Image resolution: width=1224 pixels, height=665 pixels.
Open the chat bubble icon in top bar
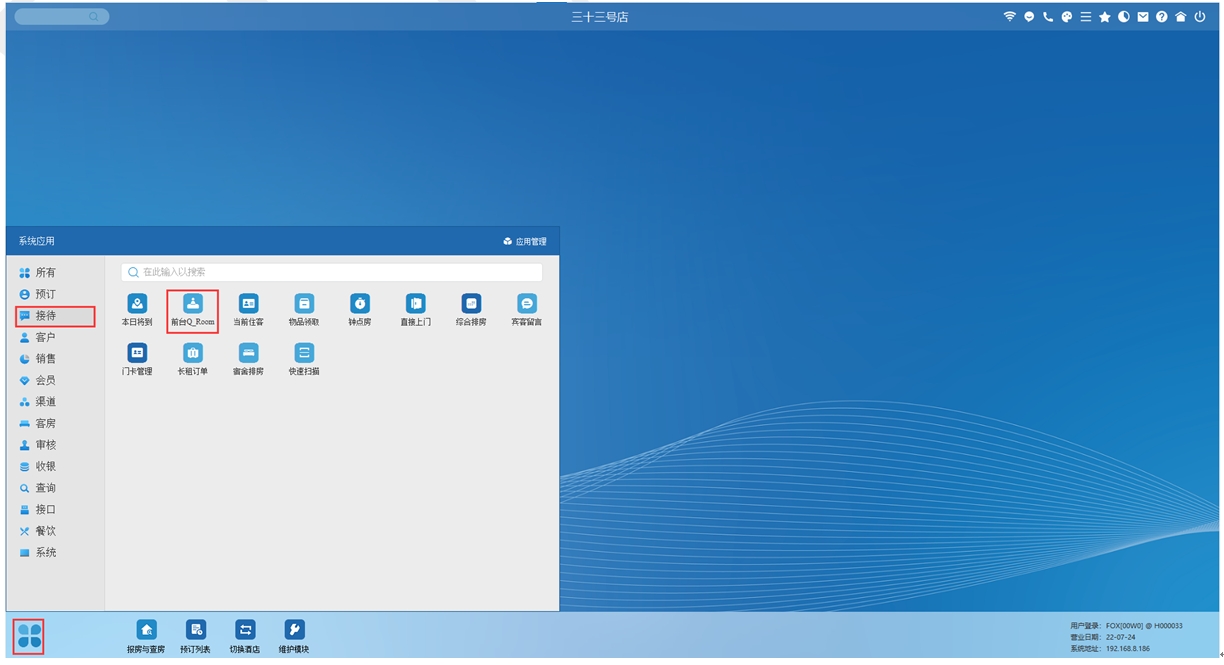click(1029, 17)
